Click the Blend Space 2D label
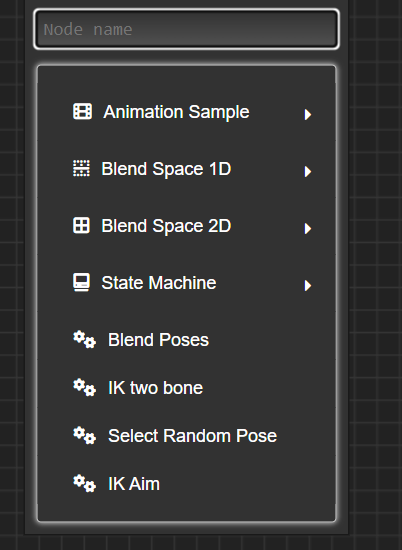Screen dimensions: 402x550 pyautogui.click(x=166, y=226)
